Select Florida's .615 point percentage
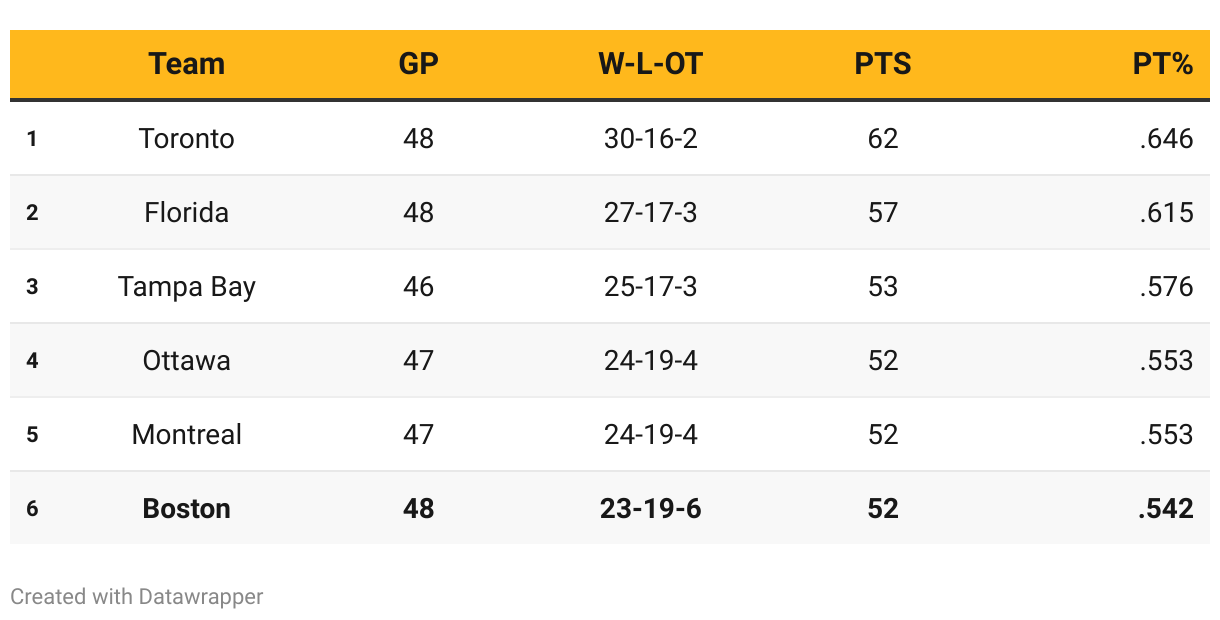Image resolution: width=1220 pixels, height=620 pixels. click(1166, 212)
